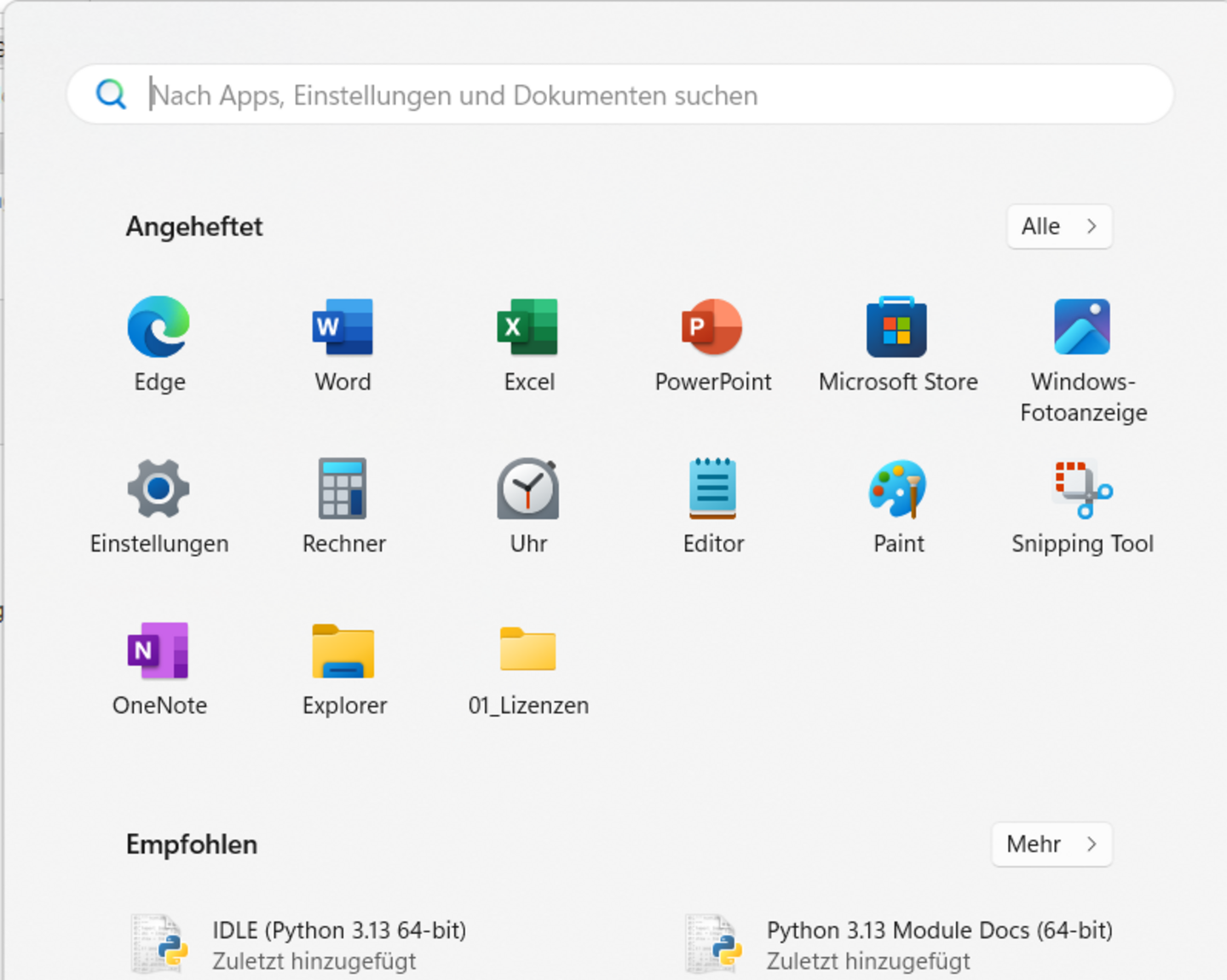Click the search magnifier icon
Screen dimensions: 1227x980
[x=111, y=95]
